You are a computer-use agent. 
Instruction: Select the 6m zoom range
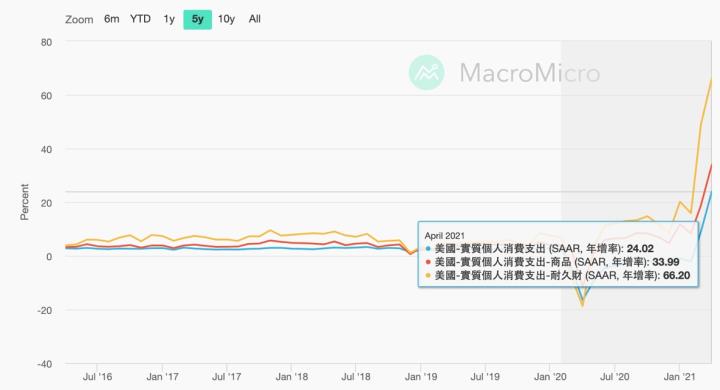click(x=112, y=19)
